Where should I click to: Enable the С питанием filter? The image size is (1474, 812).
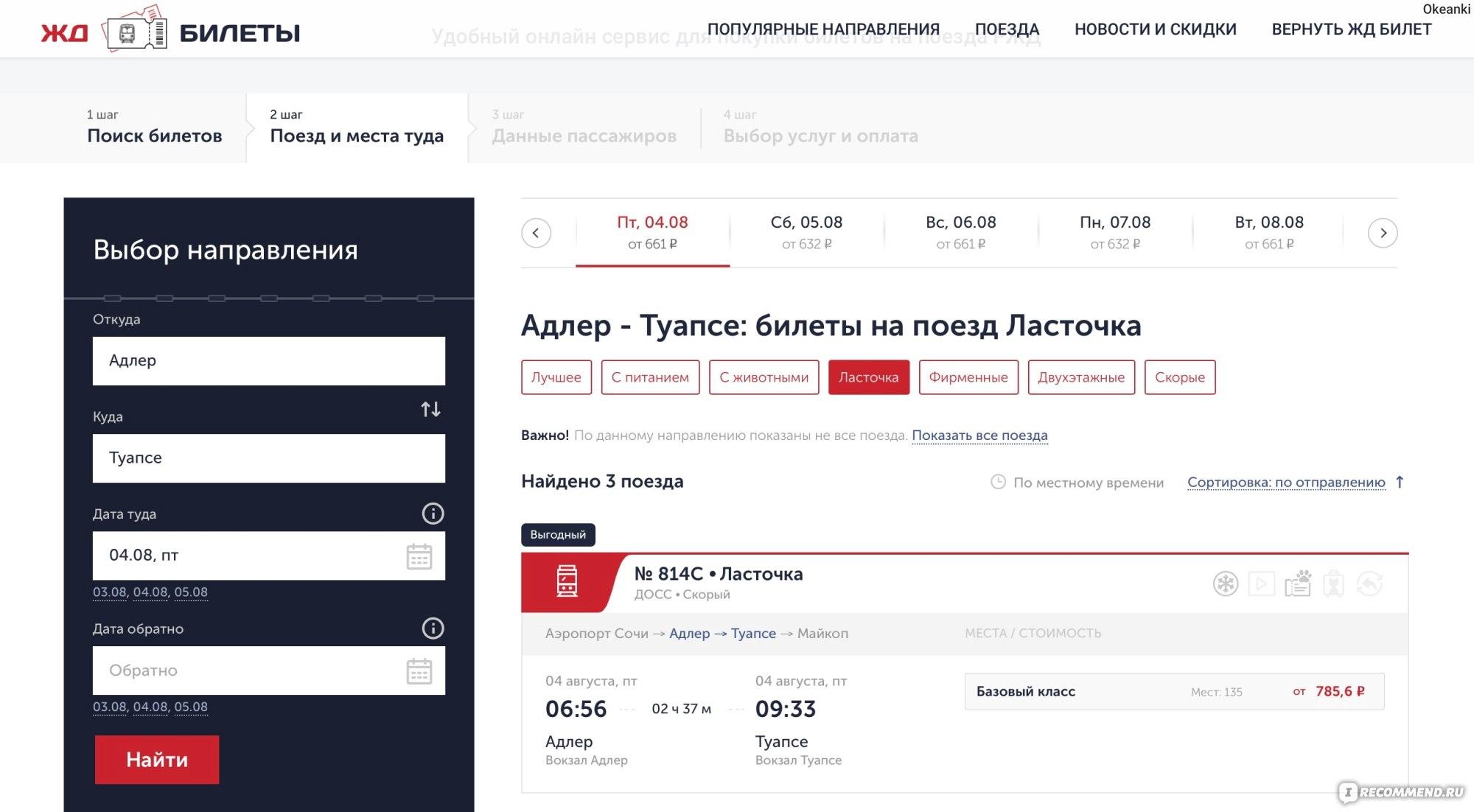click(650, 377)
